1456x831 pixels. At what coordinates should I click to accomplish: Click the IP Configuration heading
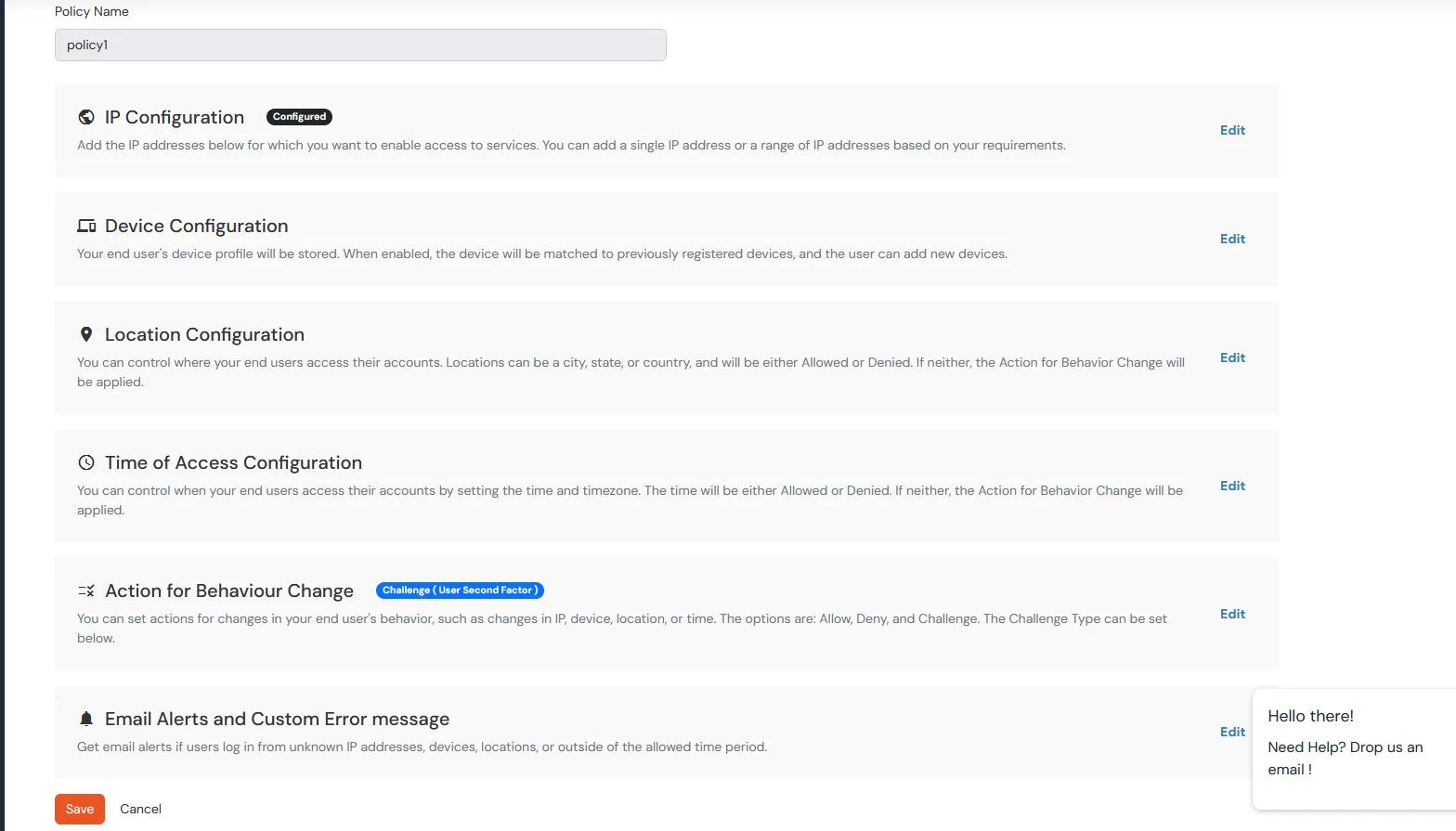click(x=175, y=117)
